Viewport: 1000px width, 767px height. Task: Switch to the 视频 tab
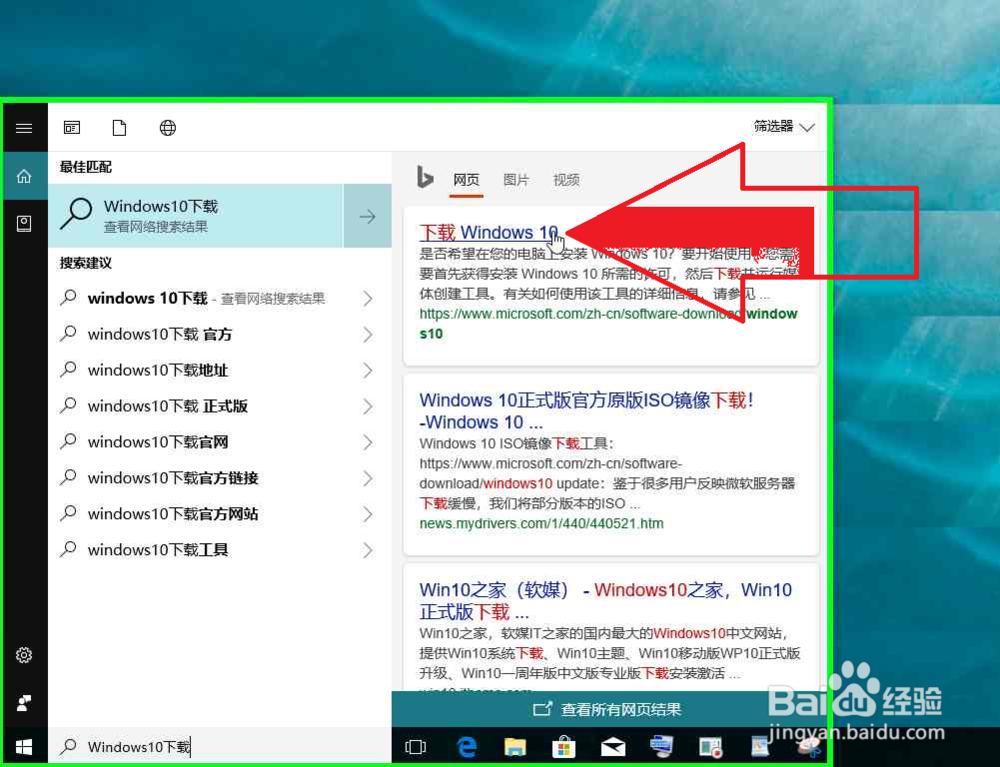[566, 180]
